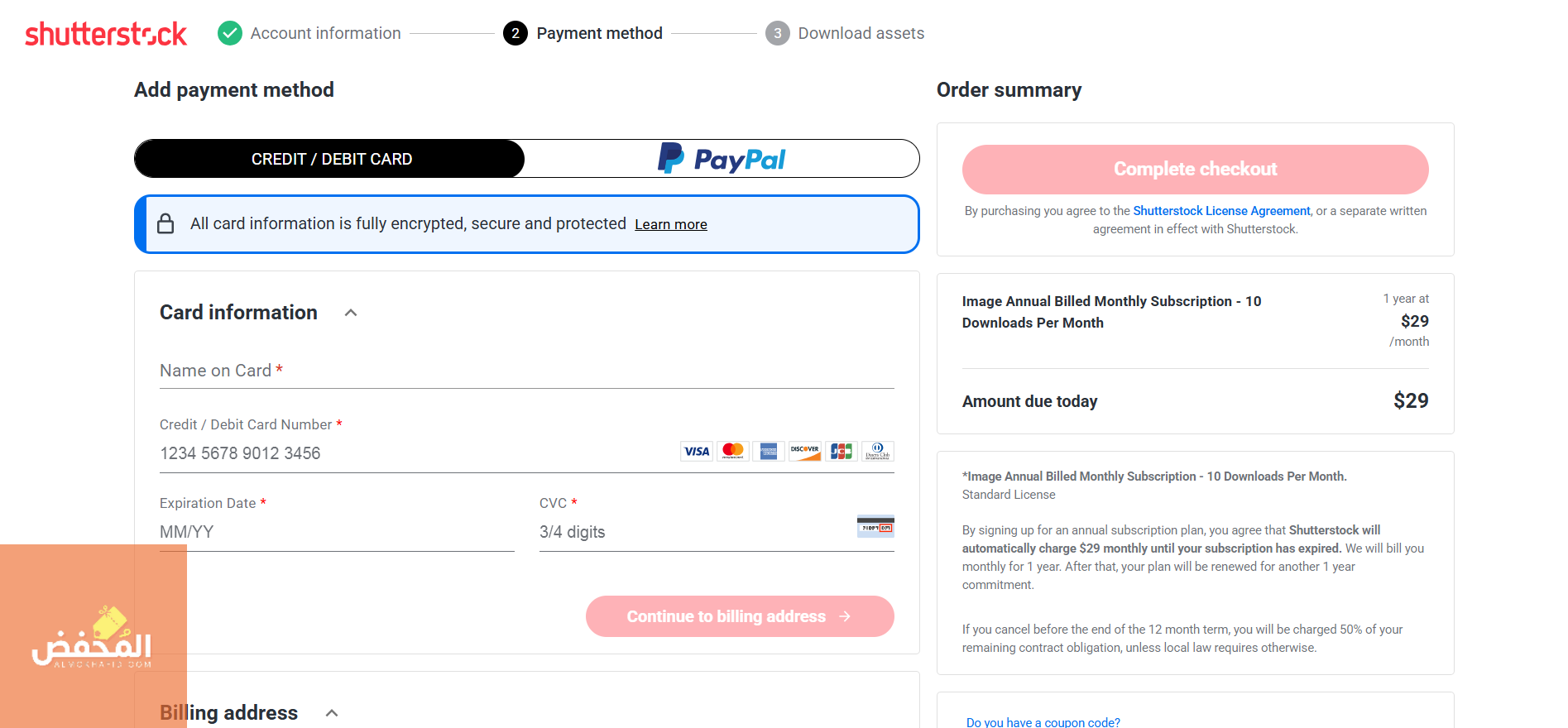1568x728 pixels.
Task: Click the JCB card icon
Action: (842, 452)
